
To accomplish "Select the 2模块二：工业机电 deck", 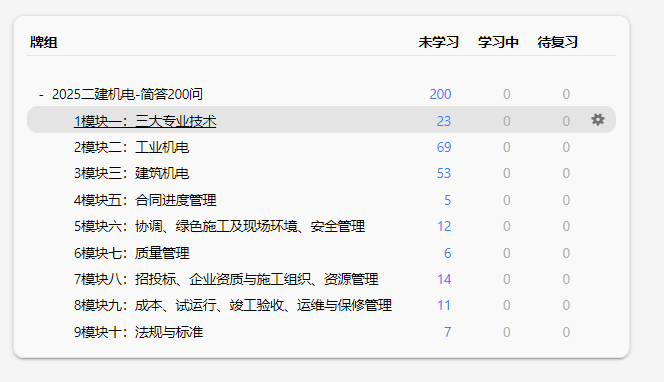I will 132,147.
